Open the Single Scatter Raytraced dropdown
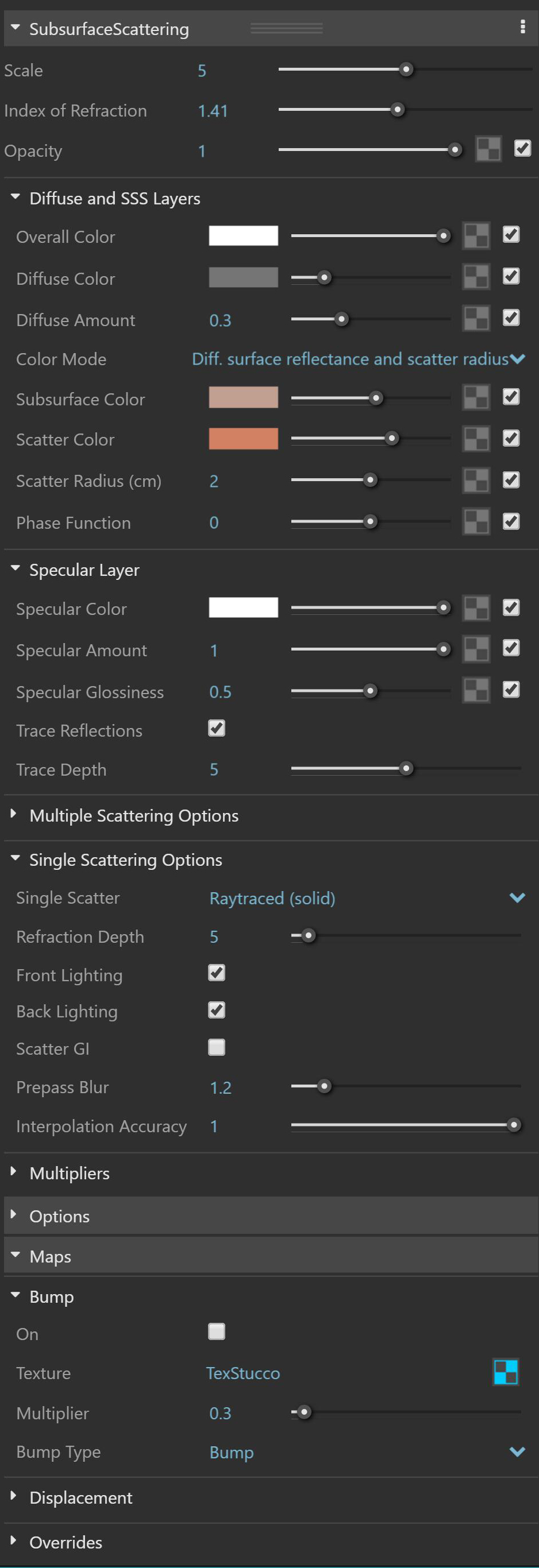The height and width of the screenshot is (1568, 539). coord(367,898)
